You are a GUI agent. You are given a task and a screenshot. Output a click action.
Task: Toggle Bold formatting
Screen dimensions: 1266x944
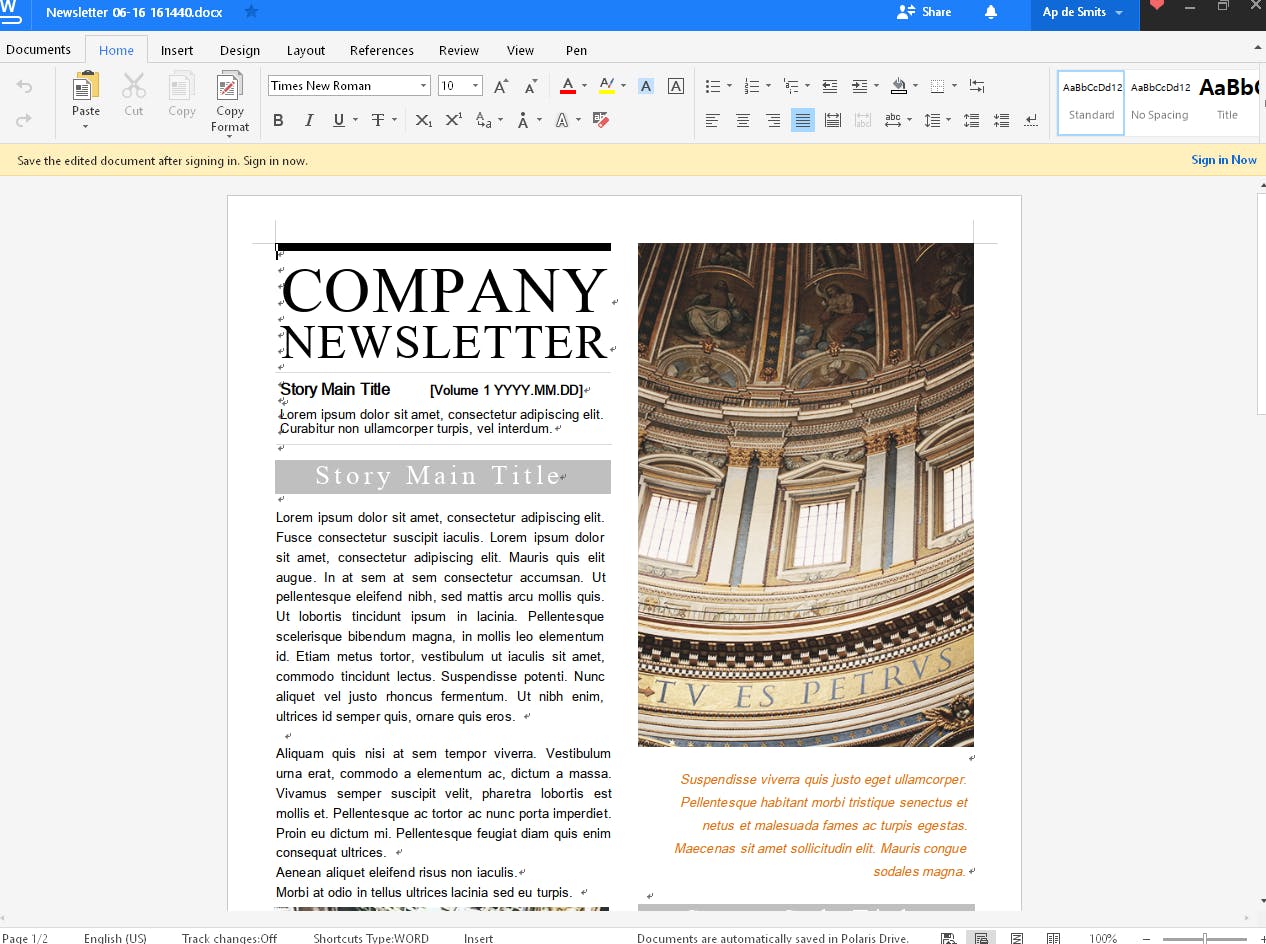tap(278, 120)
